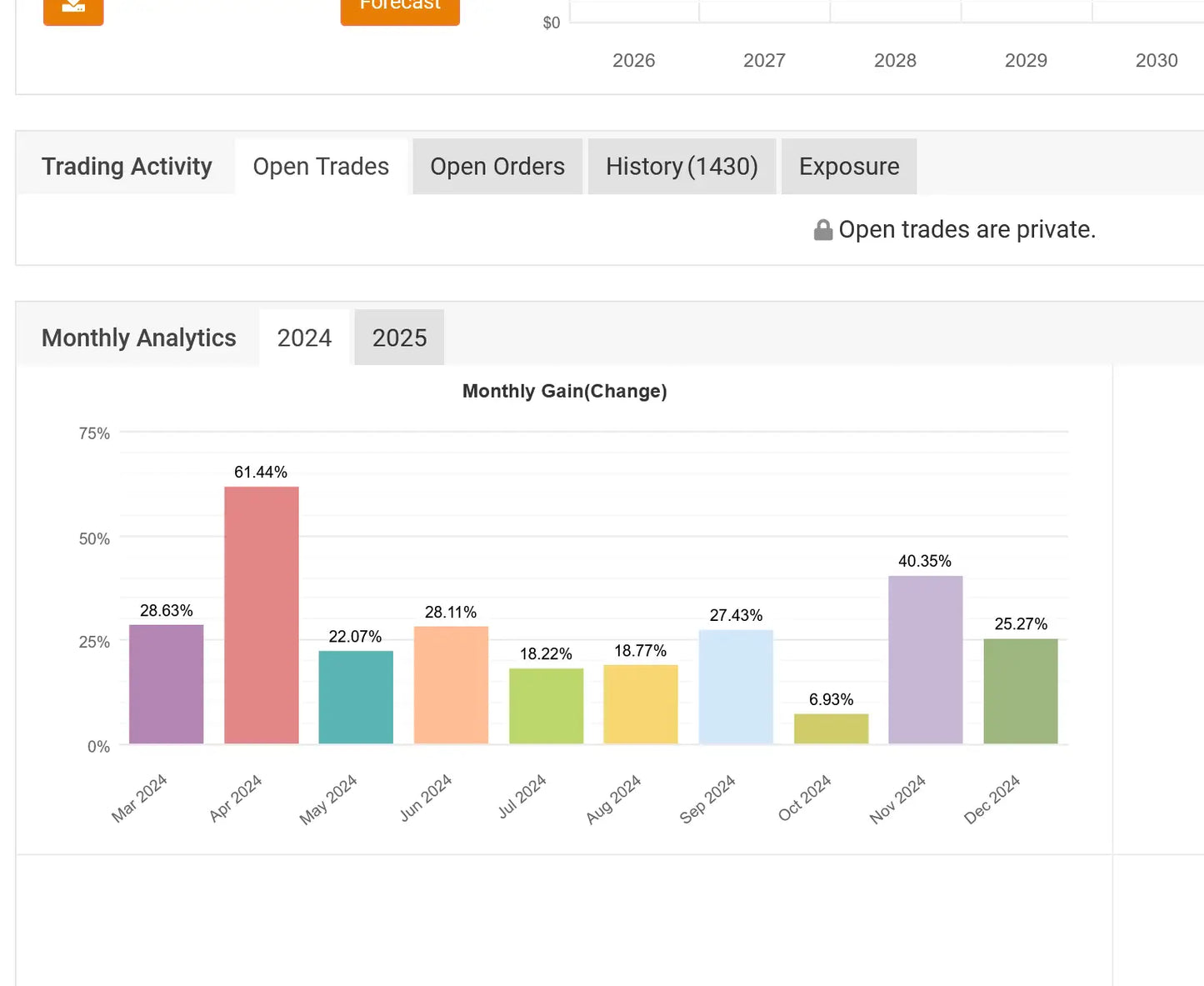Viewport: 1204px width, 986px height.
Task: Select the Jul 2024 green bar
Action: pyautogui.click(x=547, y=706)
